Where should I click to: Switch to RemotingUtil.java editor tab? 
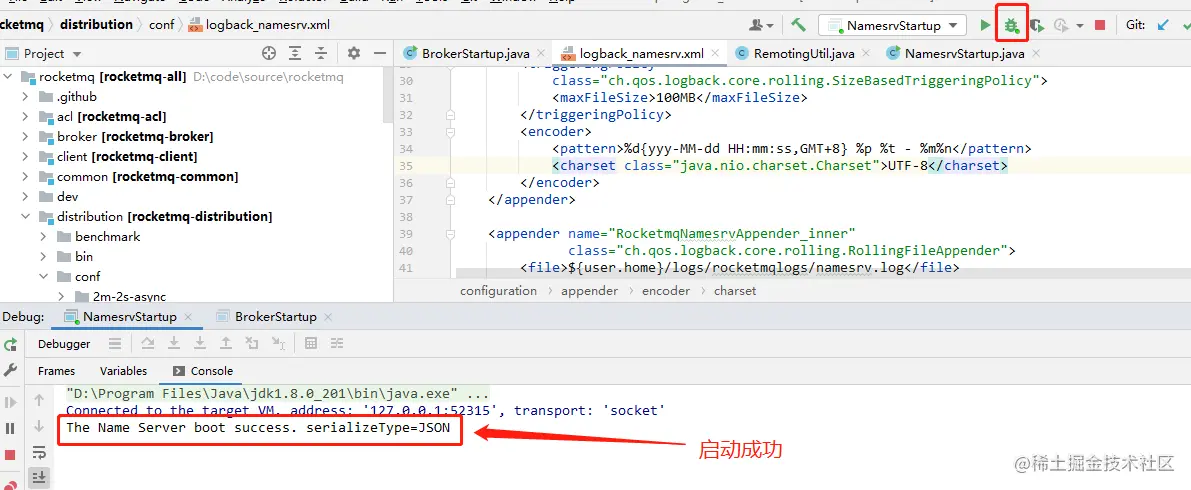804,53
